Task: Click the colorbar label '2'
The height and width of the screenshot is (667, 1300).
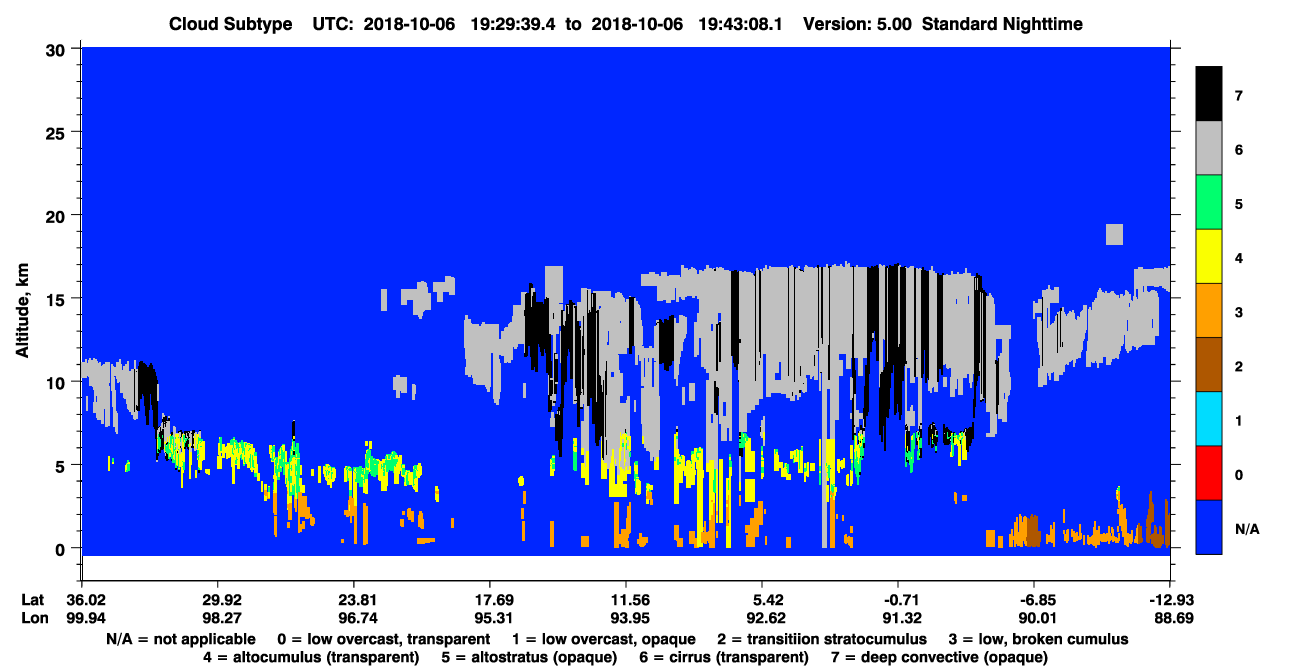Action: tap(1239, 367)
